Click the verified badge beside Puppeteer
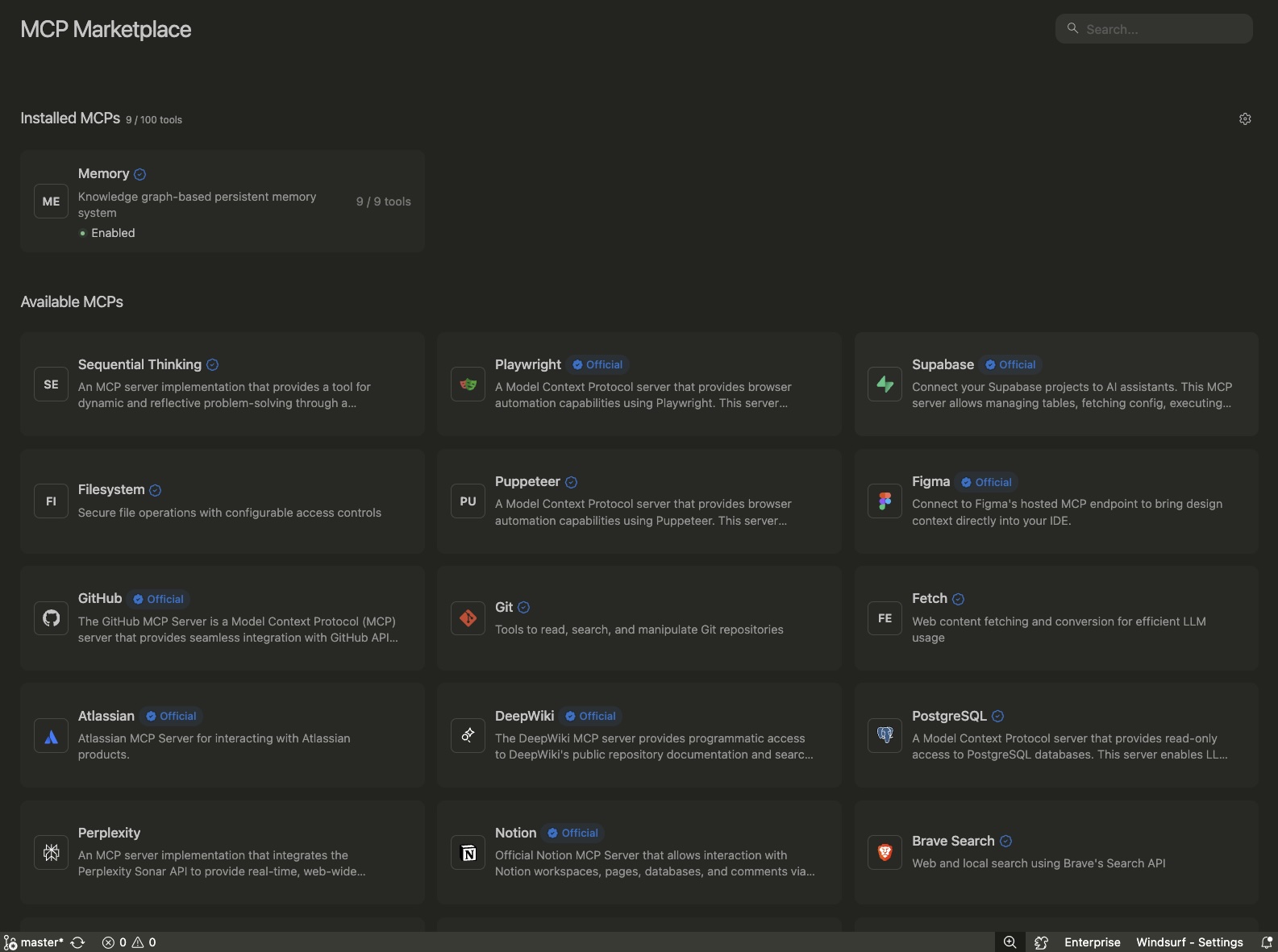The width and height of the screenshot is (1278, 952). coord(571,482)
